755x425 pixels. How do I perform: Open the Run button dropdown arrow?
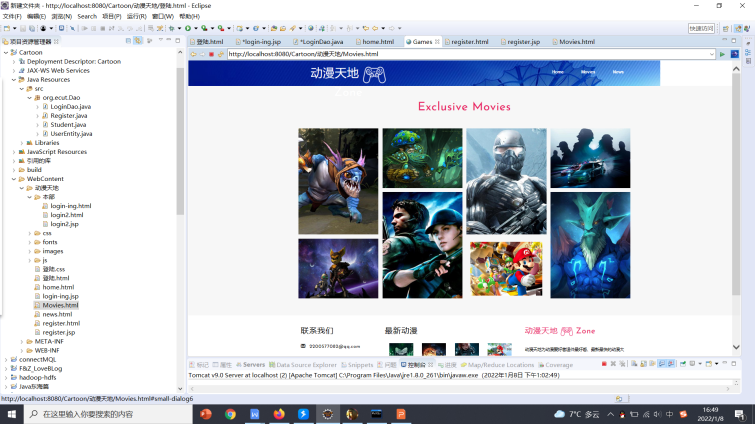click(195, 28)
